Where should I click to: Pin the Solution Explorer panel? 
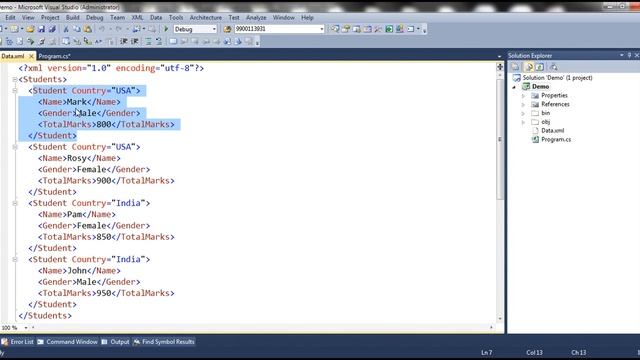tap(629, 55)
